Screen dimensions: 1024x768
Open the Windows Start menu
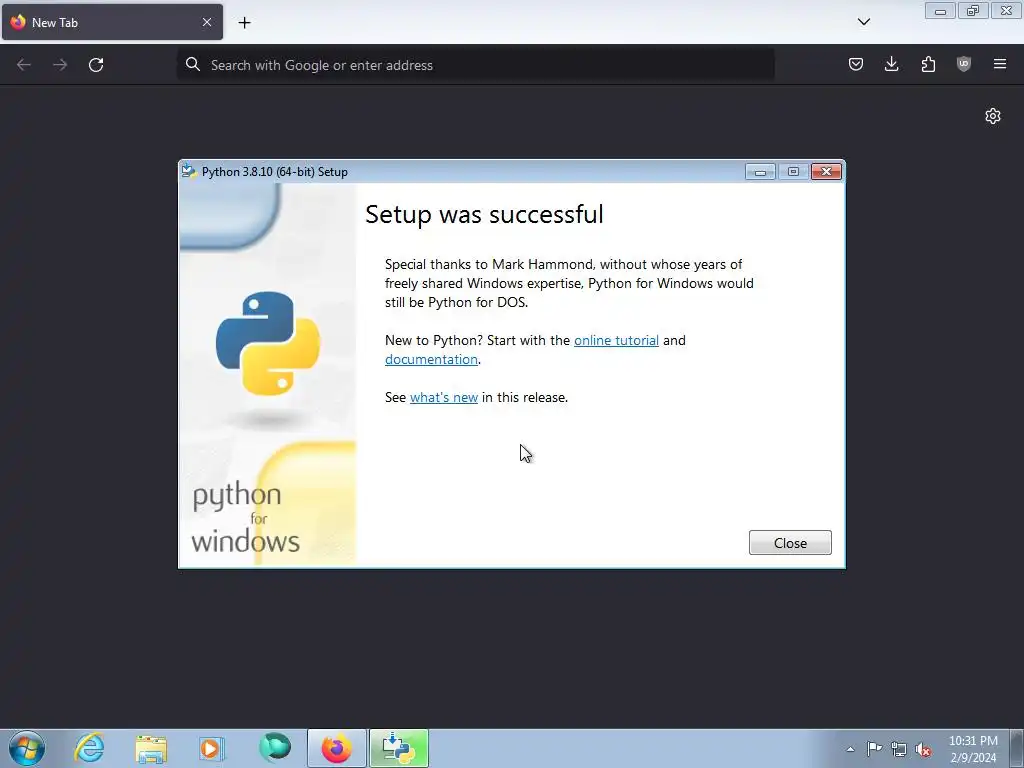coord(27,748)
